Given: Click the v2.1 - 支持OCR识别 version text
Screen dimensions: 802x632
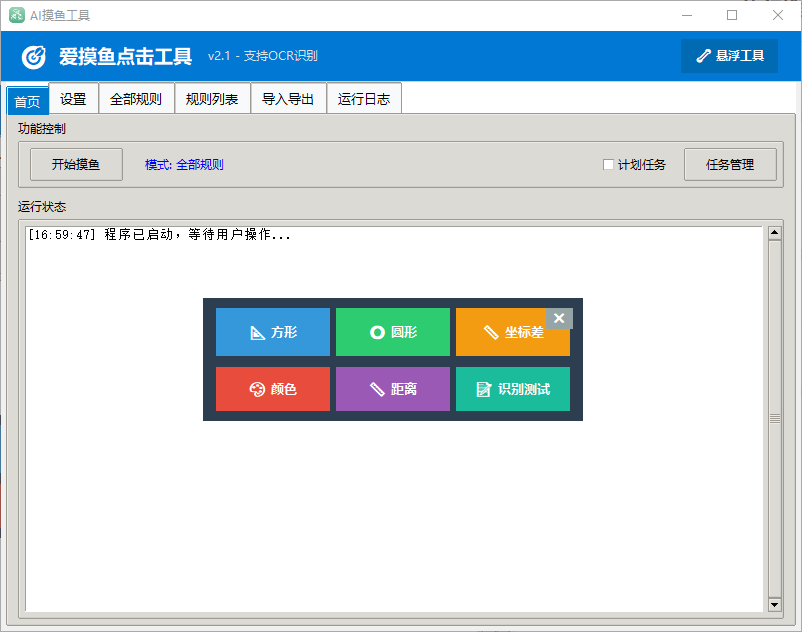Looking at the screenshot, I should point(262,56).
